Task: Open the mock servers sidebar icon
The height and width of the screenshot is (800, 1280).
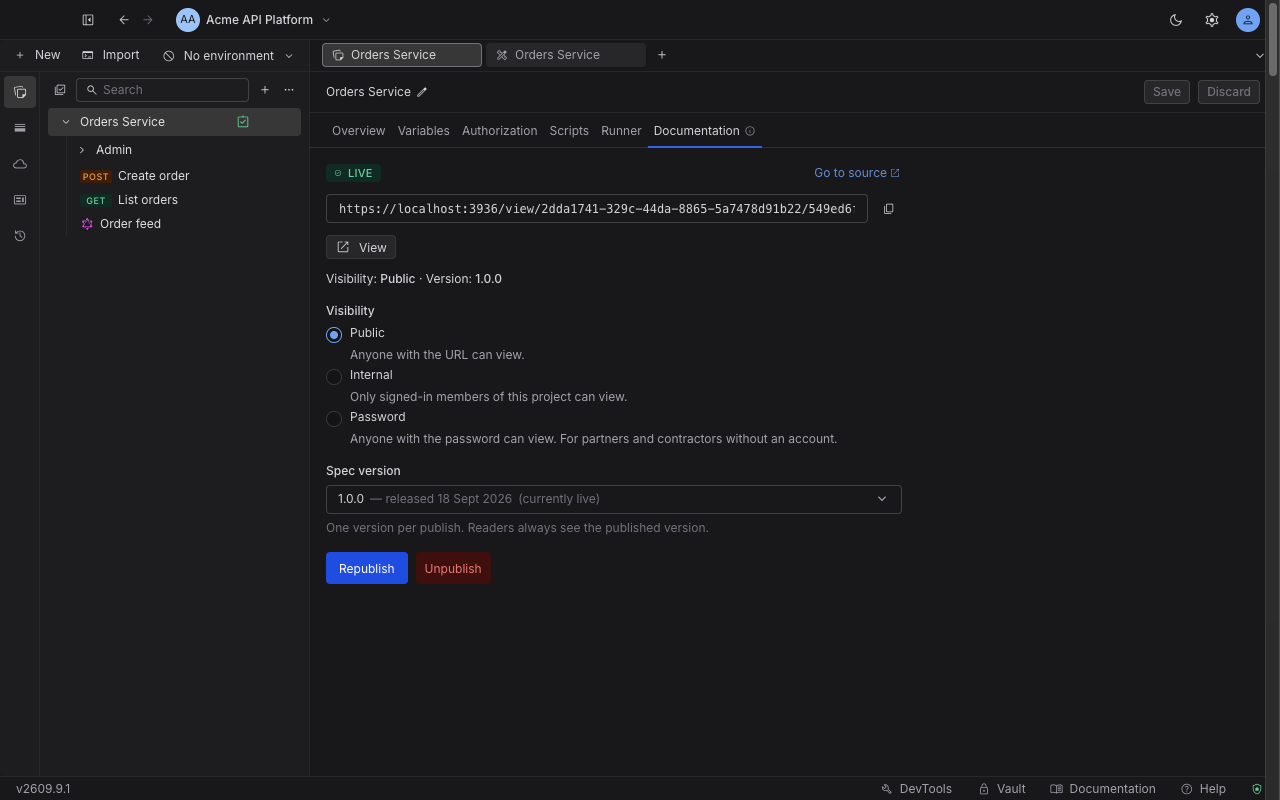Action: (20, 200)
